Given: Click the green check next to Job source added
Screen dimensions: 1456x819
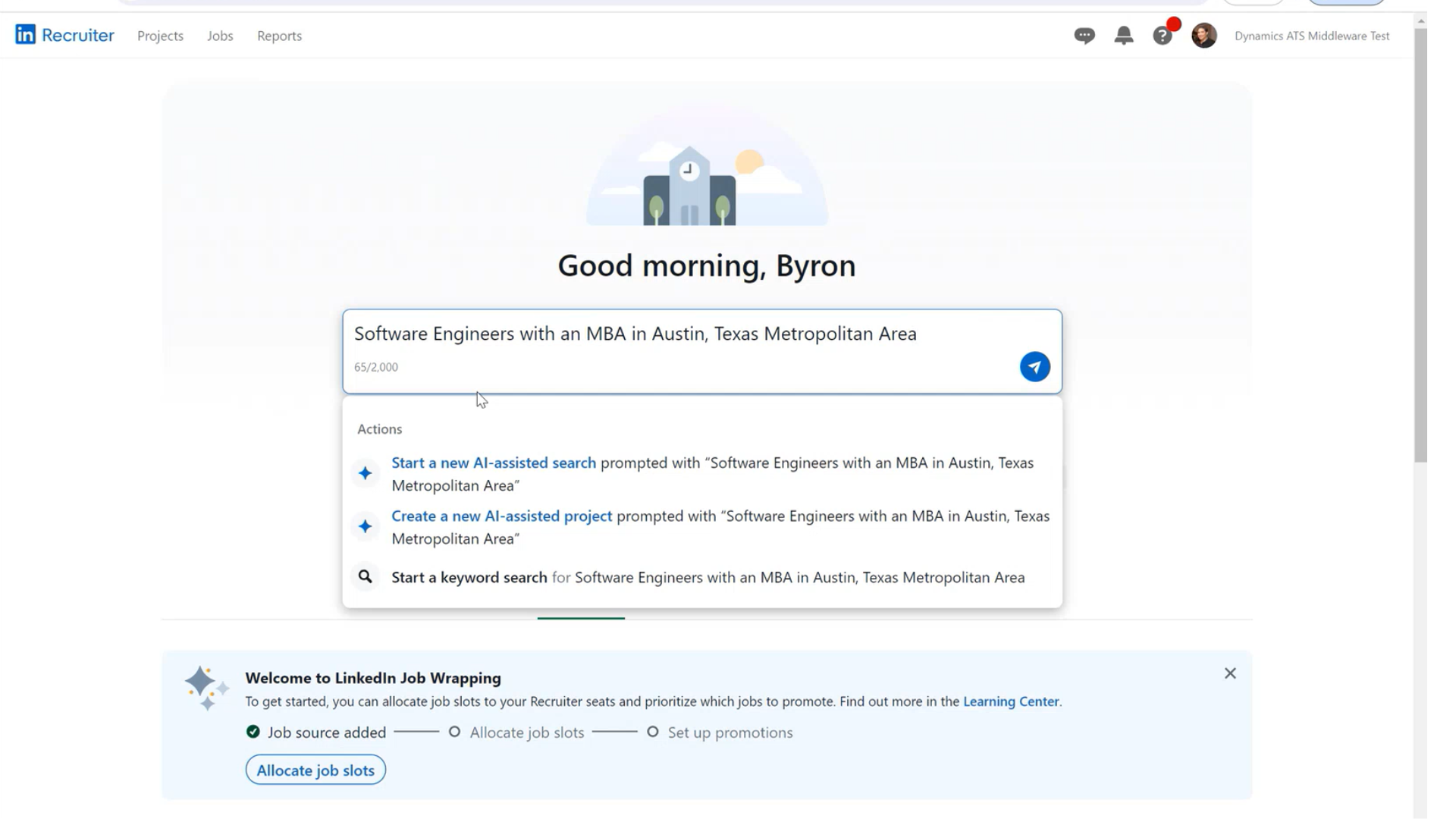Looking at the screenshot, I should coord(253,732).
